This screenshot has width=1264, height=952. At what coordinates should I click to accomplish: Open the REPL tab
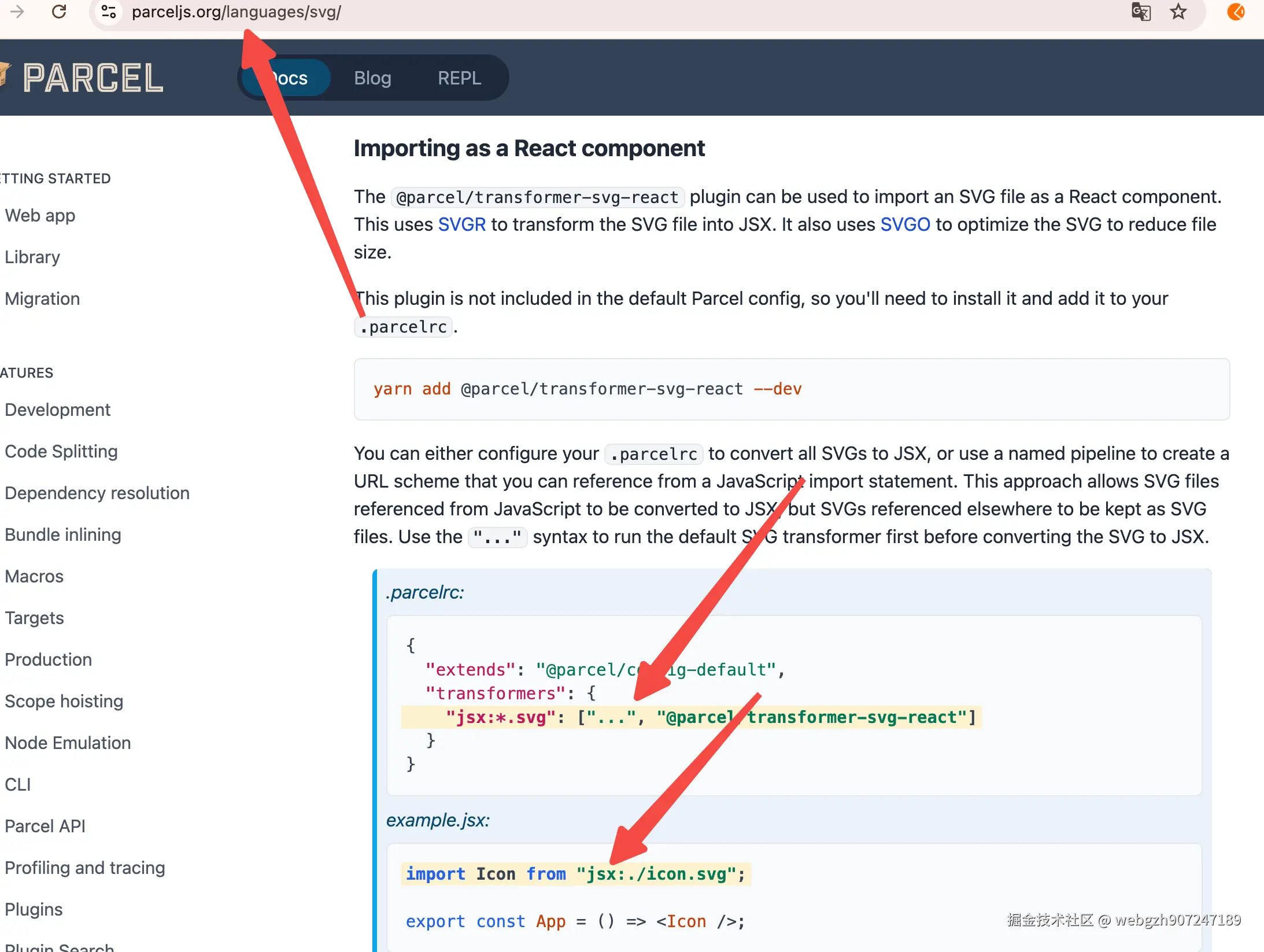point(459,78)
